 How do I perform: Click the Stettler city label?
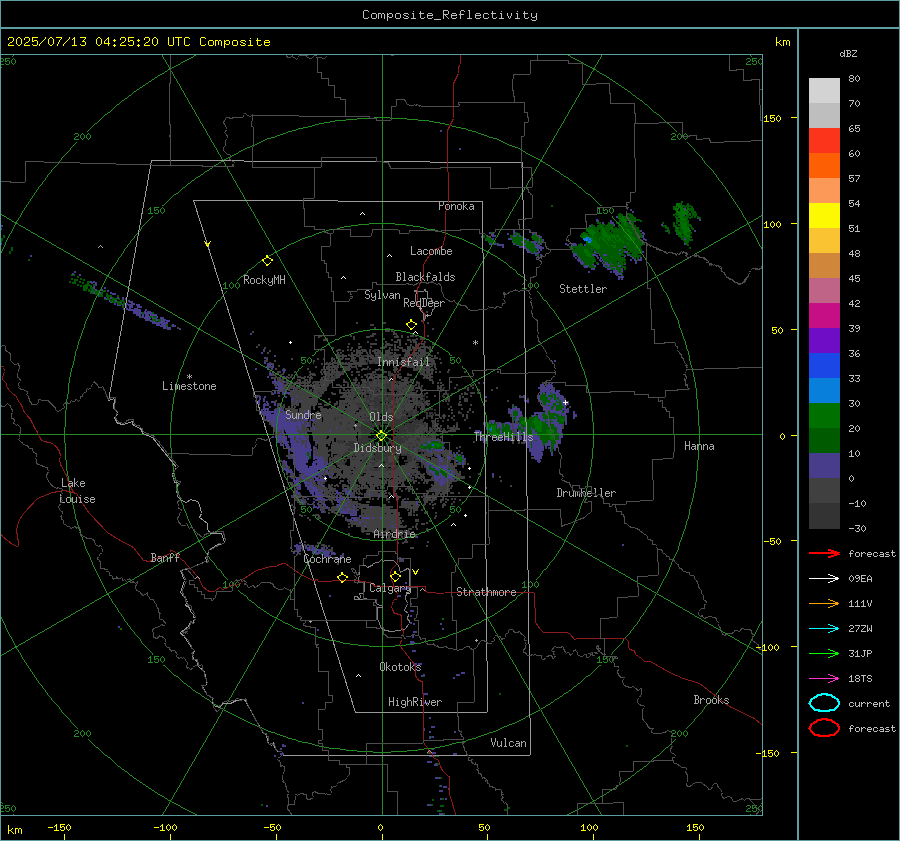pos(583,289)
